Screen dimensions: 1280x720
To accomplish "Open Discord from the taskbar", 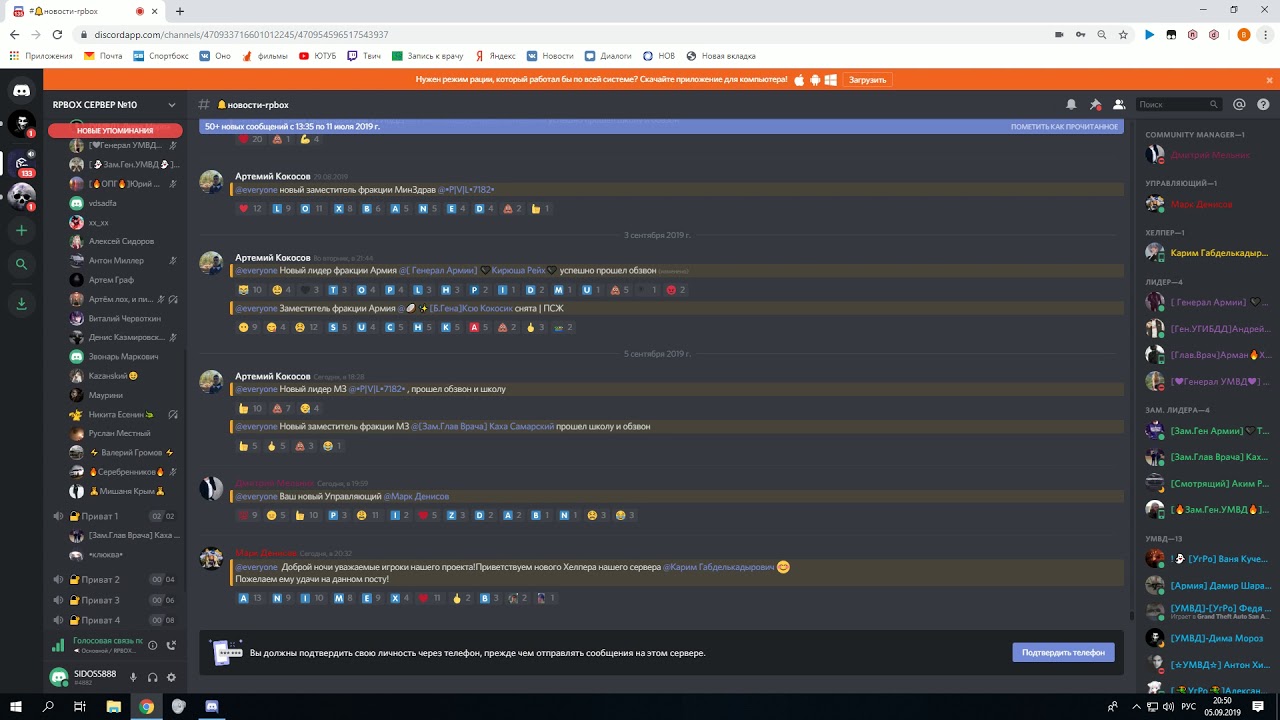I will [211, 706].
